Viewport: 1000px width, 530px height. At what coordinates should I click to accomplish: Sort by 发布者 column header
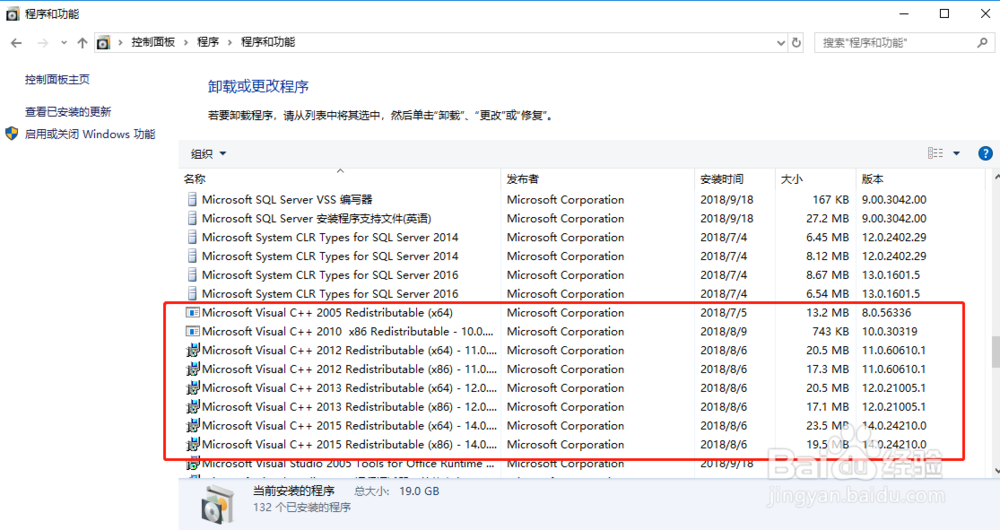(598, 179)
